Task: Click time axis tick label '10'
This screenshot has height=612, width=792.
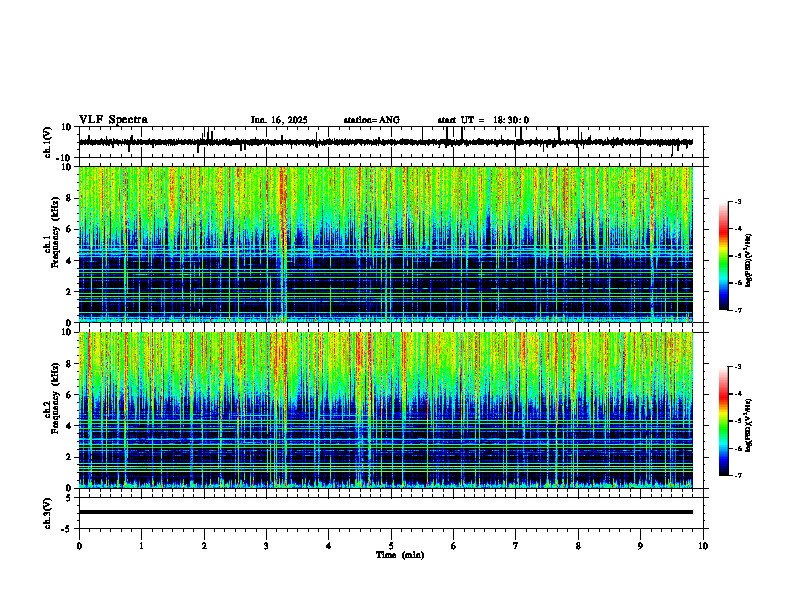Action: [703, 546]
